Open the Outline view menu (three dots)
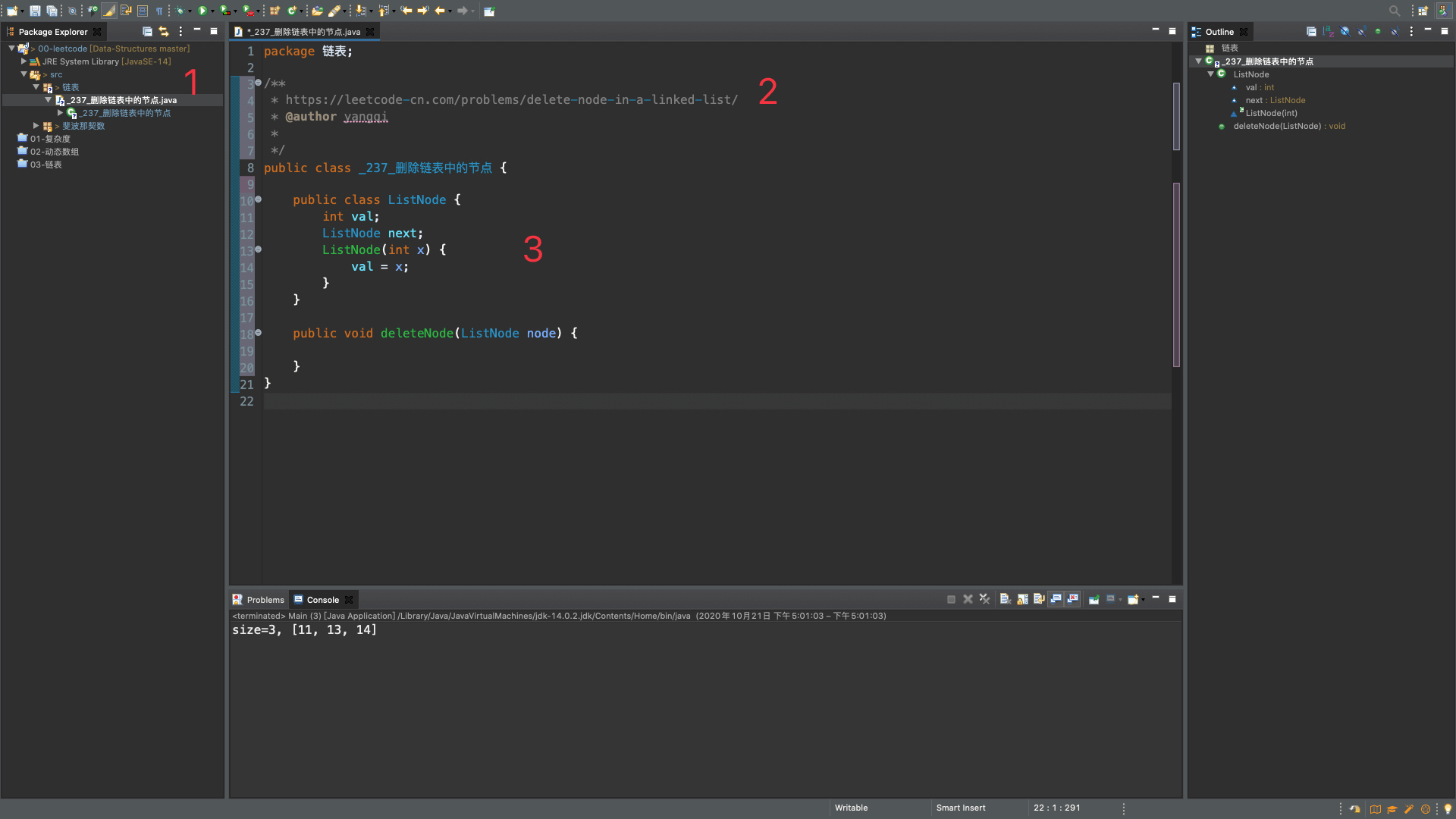This screenshot has height=819, width=1456. click(1411, 31)
